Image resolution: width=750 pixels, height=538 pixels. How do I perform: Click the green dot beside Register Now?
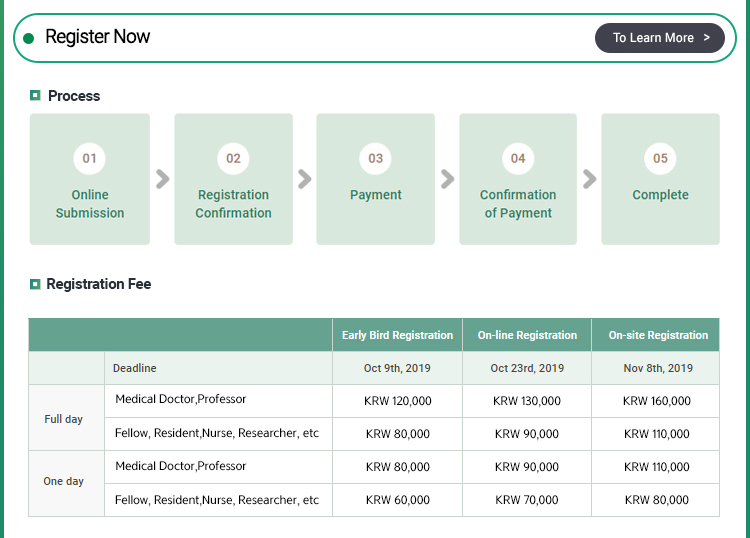[28, 38]
